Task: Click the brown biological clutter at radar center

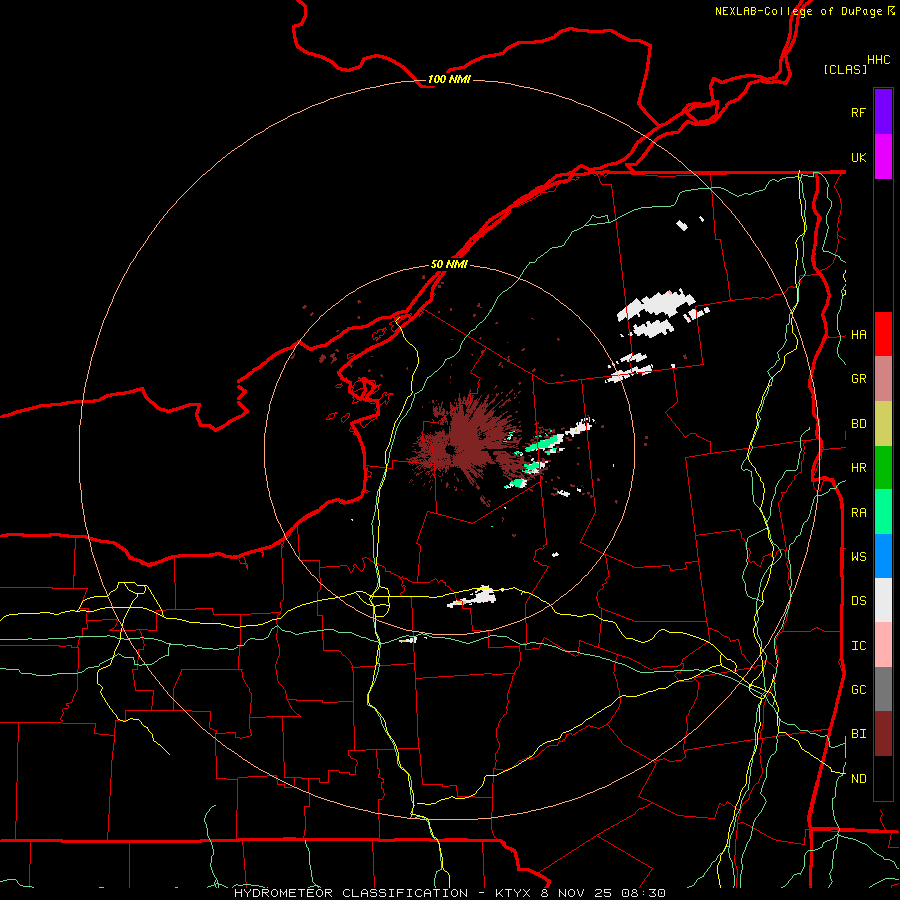Action: click(466, 442)
